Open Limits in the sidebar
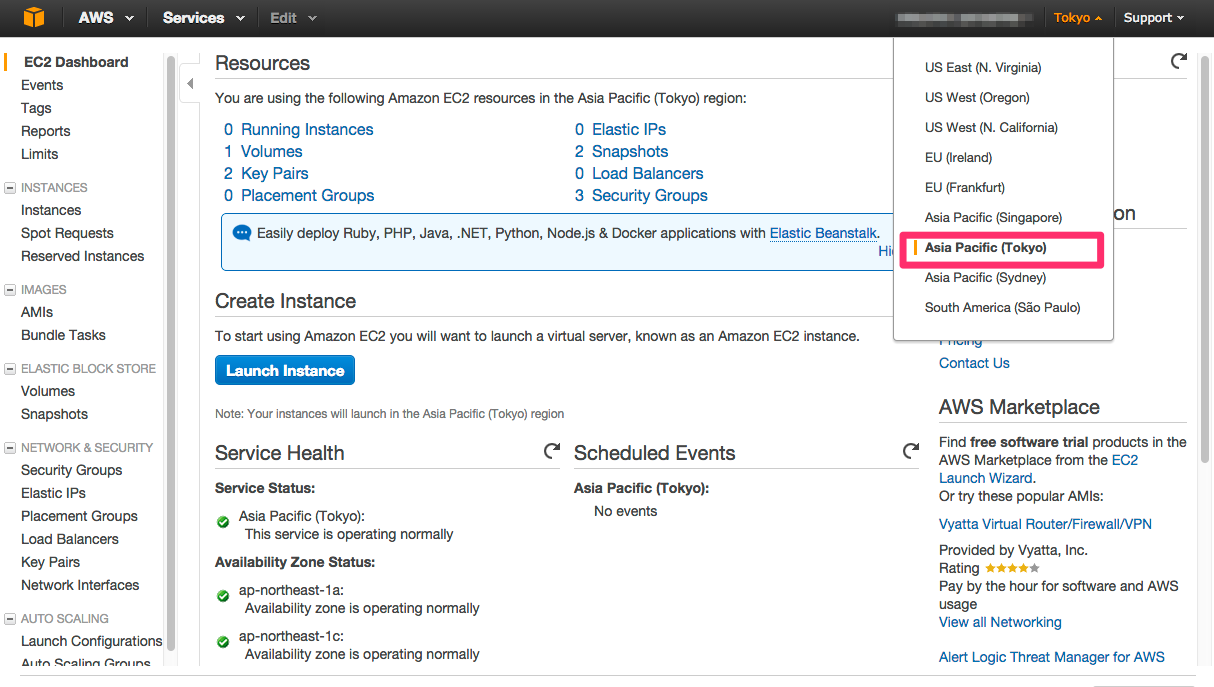 coord(40,154)
